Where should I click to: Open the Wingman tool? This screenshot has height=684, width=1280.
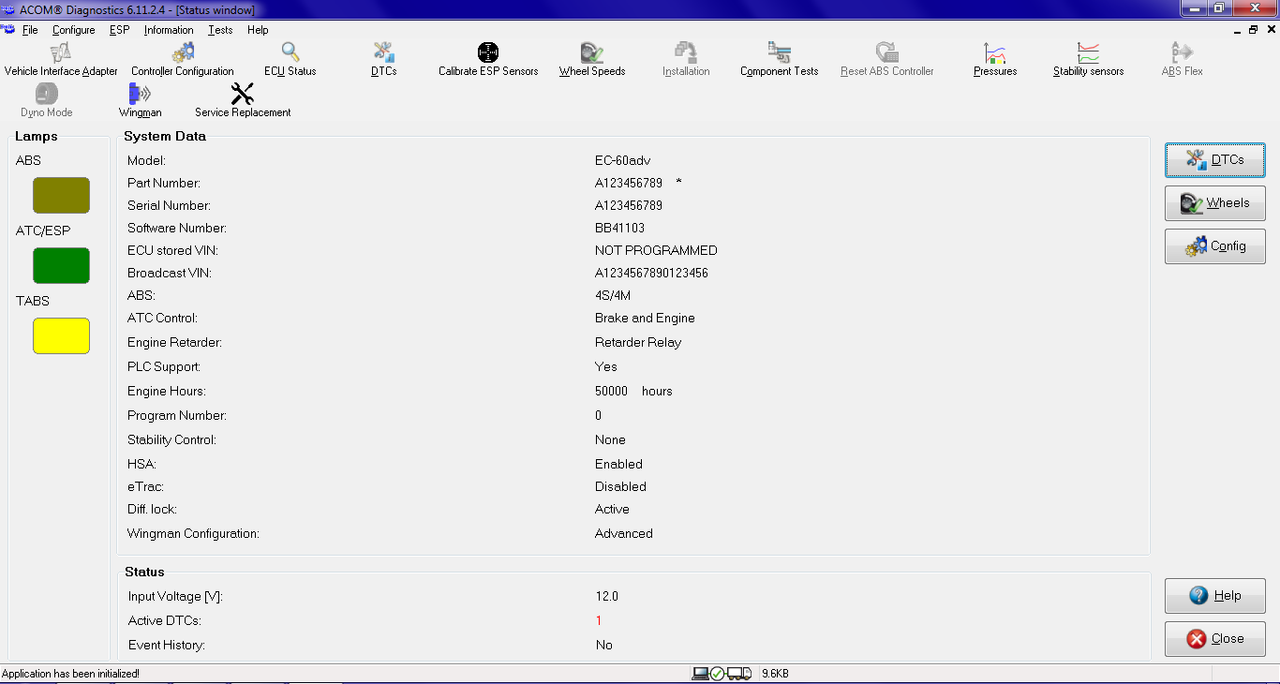(x=140, y=101)
